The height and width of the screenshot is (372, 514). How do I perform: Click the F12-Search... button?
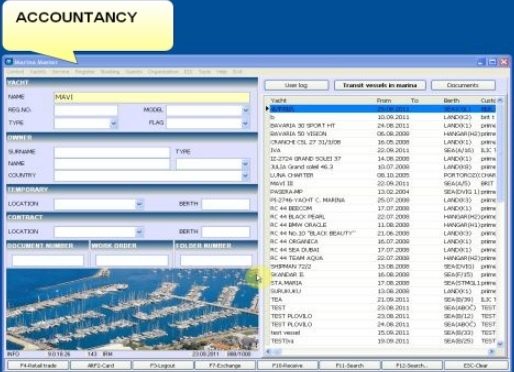412,365
